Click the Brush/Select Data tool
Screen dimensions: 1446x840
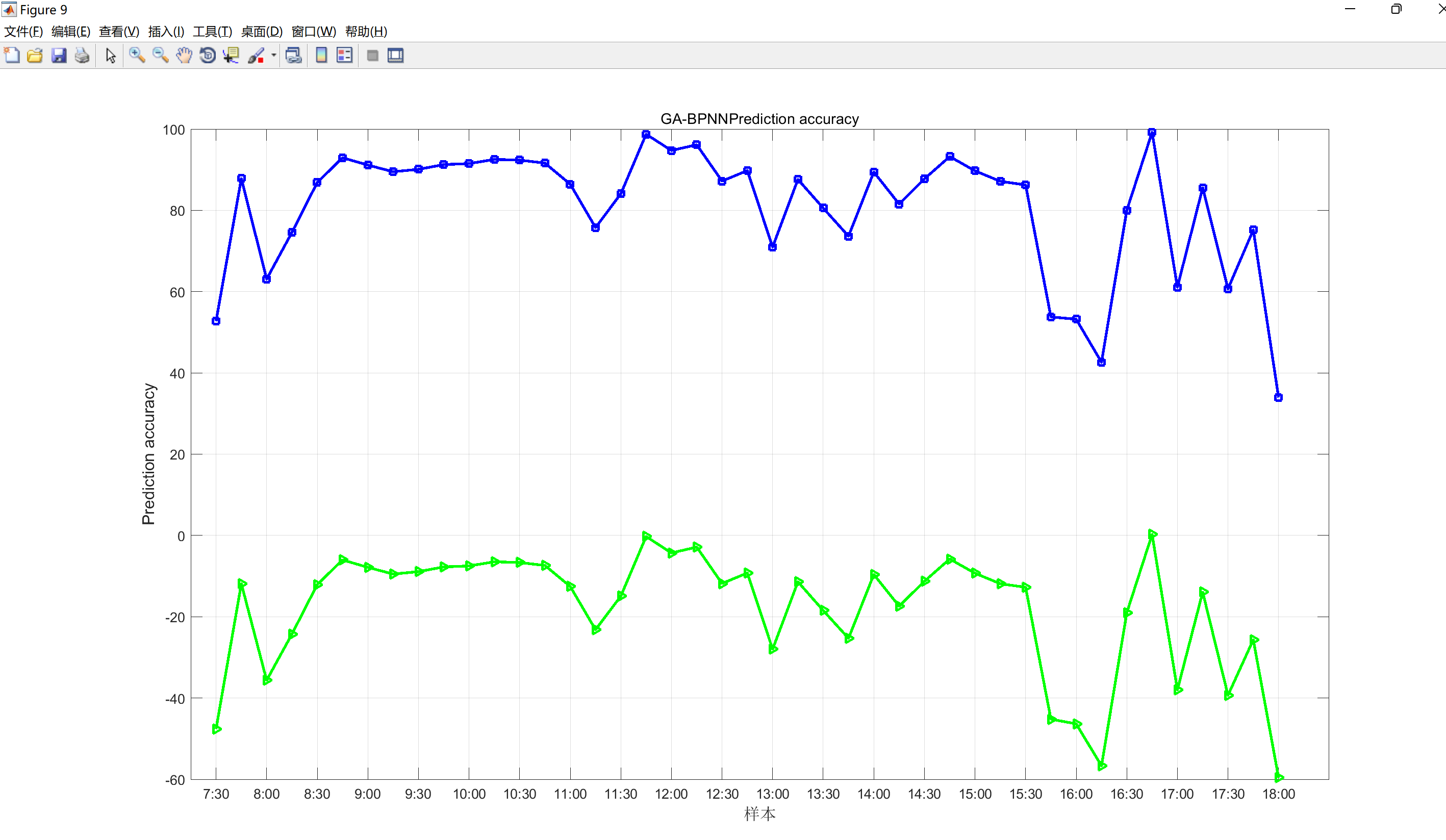[x=256, y=56]
